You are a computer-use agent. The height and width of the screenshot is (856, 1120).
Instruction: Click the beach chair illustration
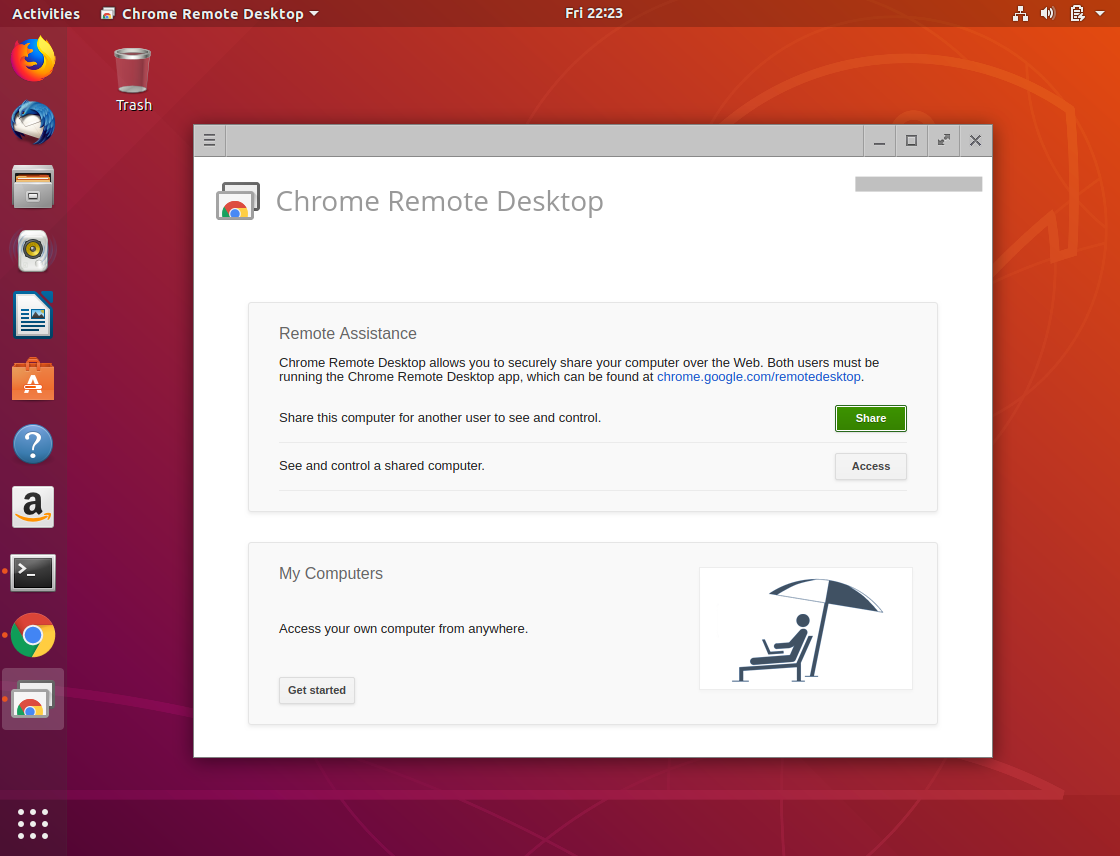tap(805, 628)
